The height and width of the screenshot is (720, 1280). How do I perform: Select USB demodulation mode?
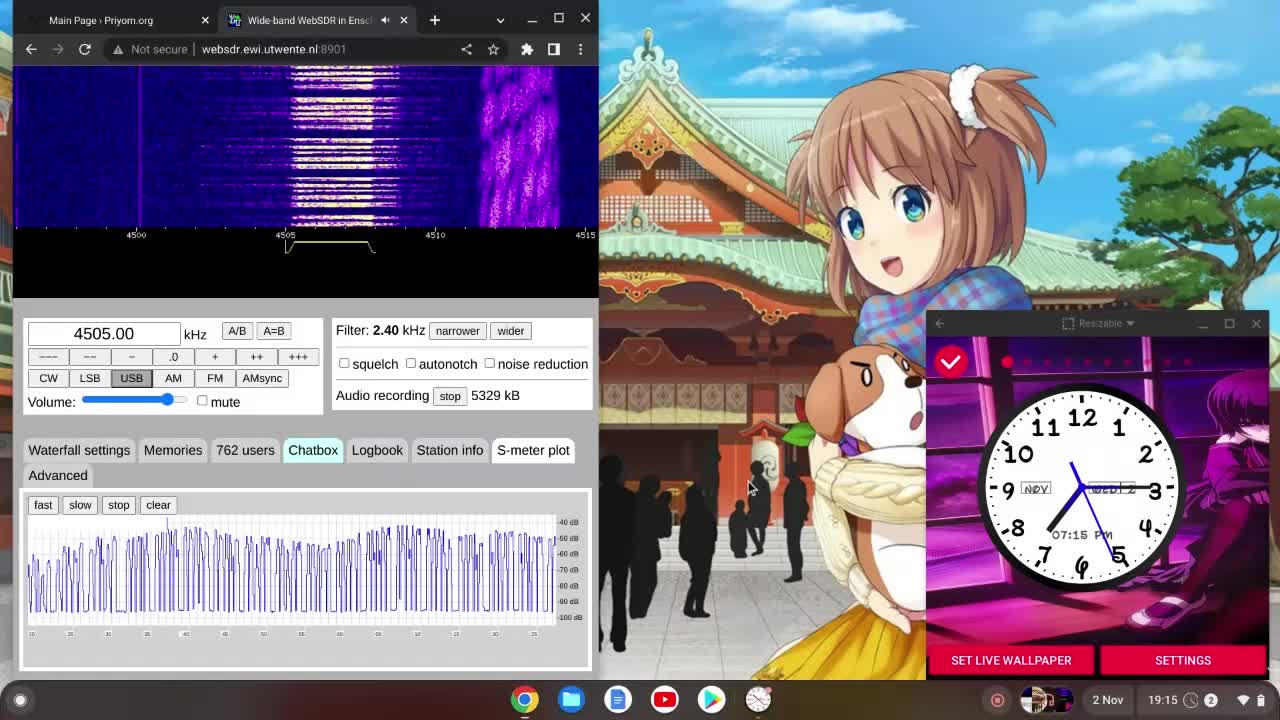pyautogui.click(x=131, y=378)
